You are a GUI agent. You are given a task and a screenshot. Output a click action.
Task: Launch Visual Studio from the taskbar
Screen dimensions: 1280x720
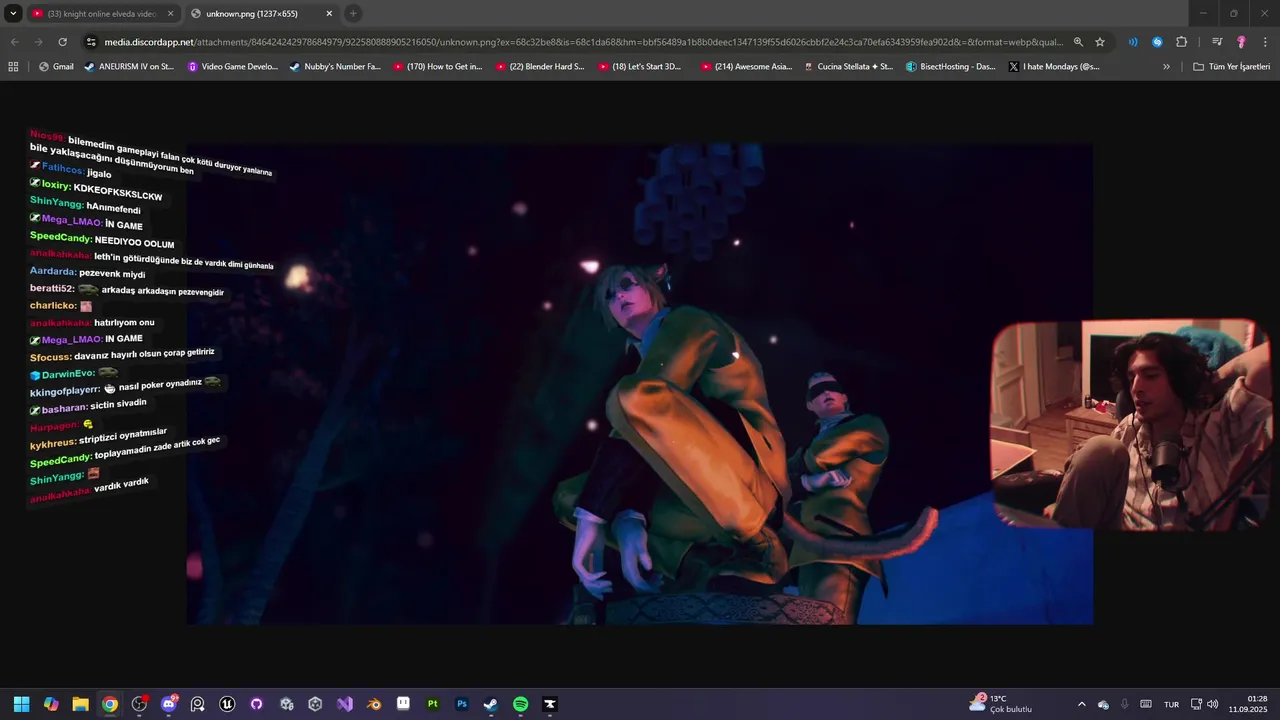click(345, 704)
